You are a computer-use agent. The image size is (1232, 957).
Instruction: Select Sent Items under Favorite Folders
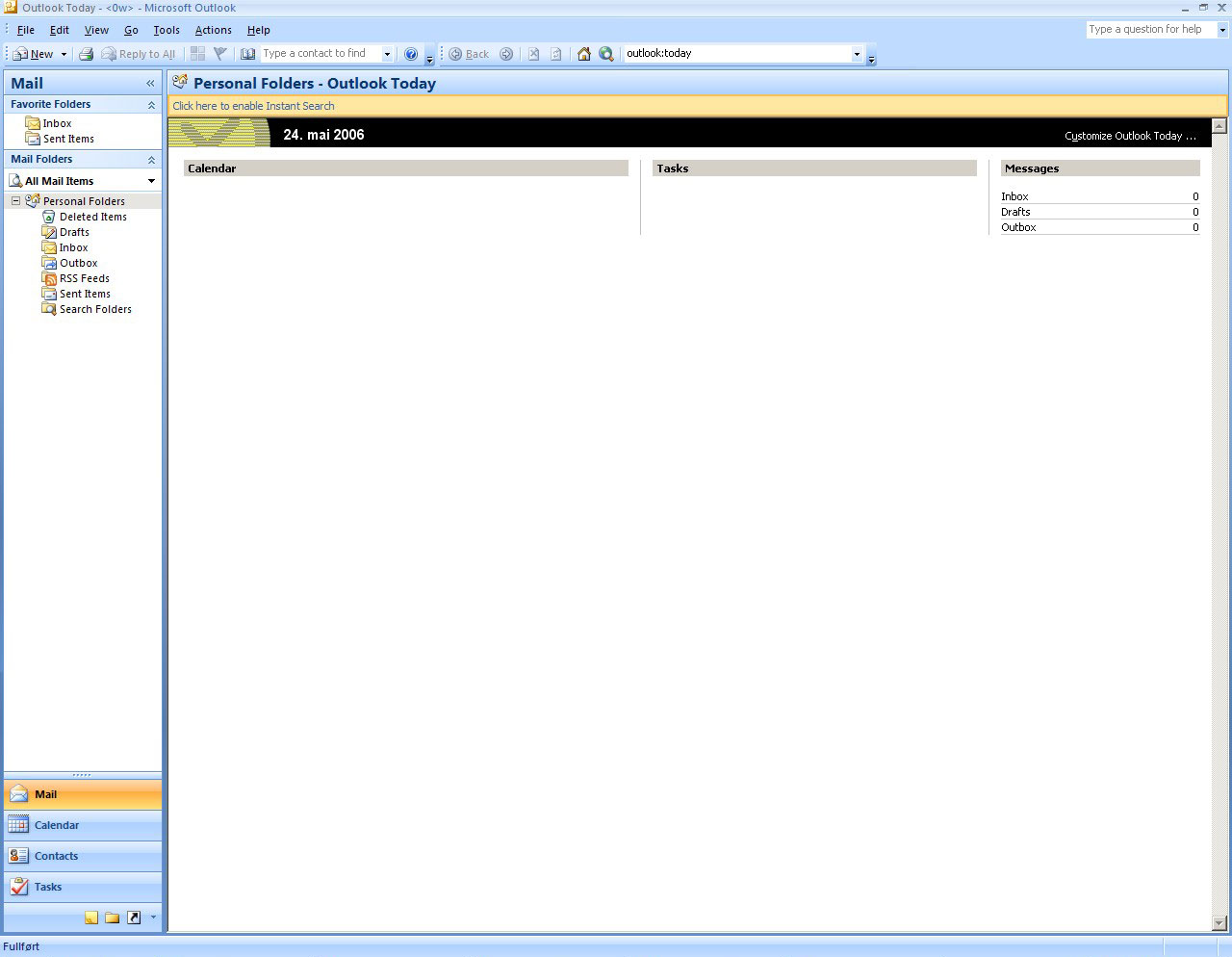tap(60, 139)
